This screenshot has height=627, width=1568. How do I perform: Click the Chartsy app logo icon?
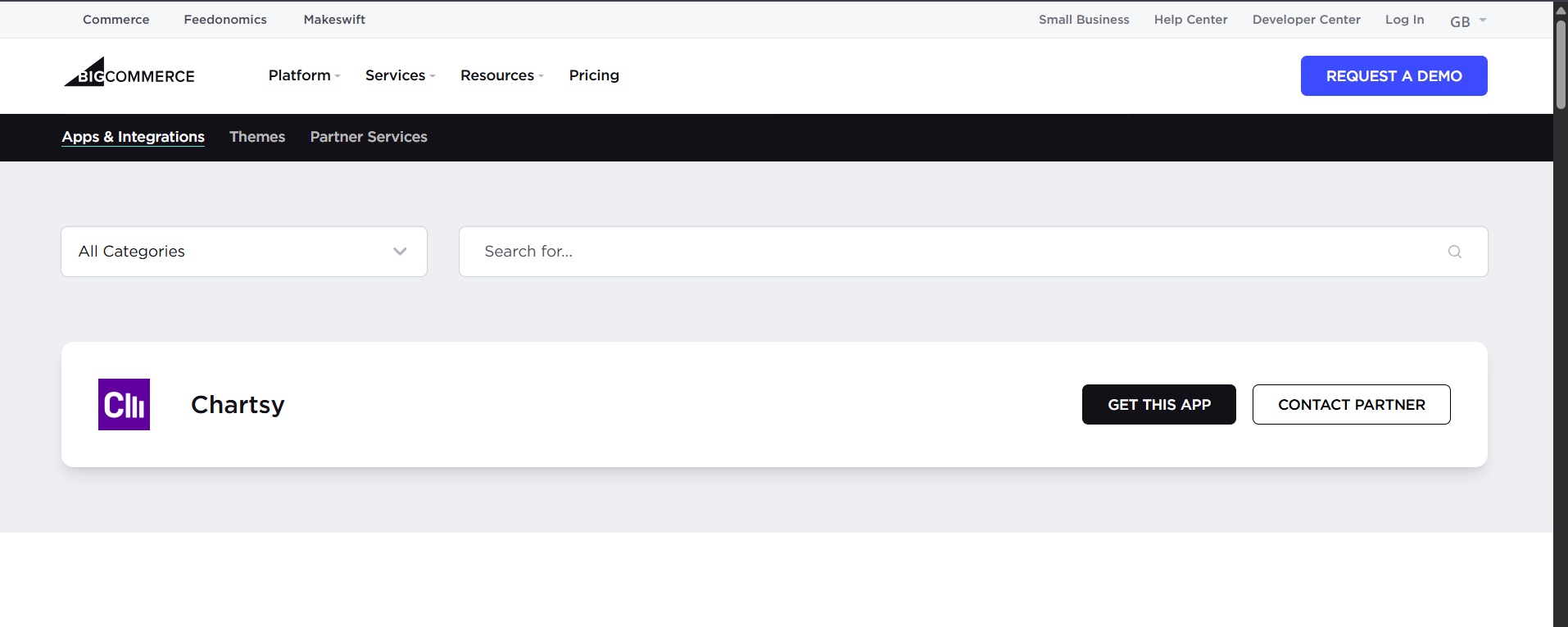pyautogui.click(x=124, y=404)
